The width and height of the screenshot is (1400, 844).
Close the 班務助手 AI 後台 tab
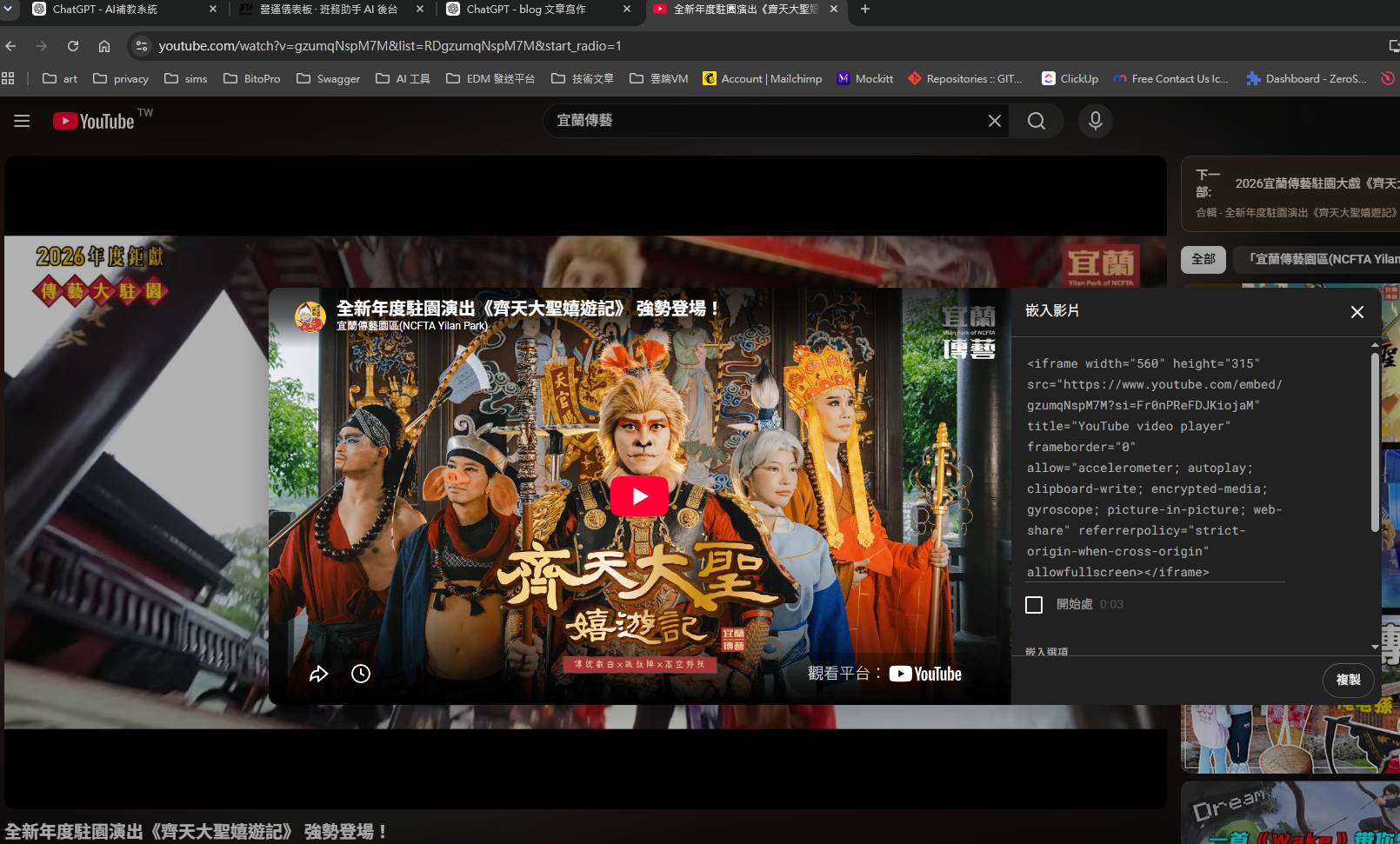(x=421, y=10)
